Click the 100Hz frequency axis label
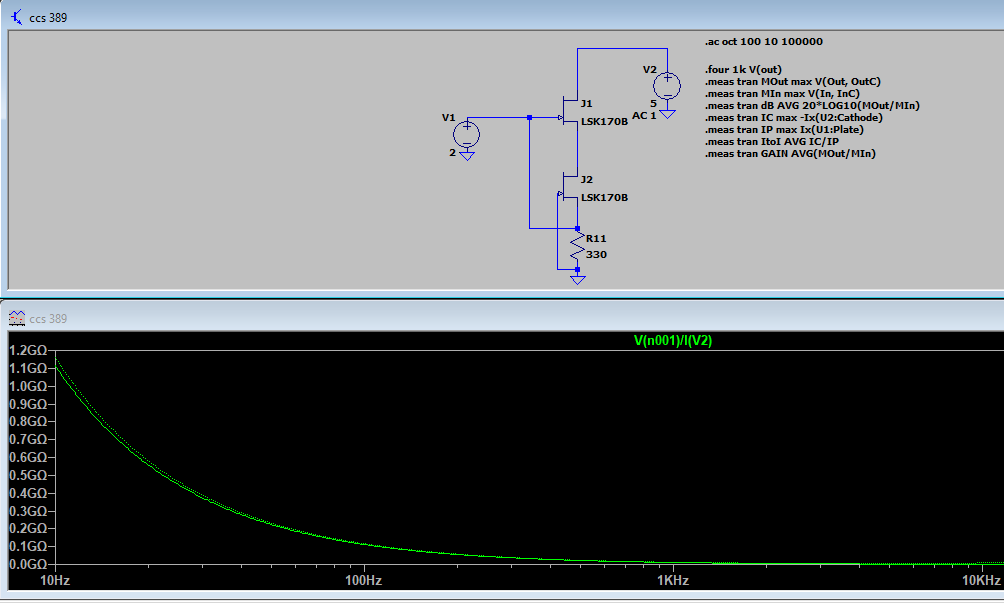This screenshot has width=1004, height=603. pyautogui.click(x=363, y=581)
